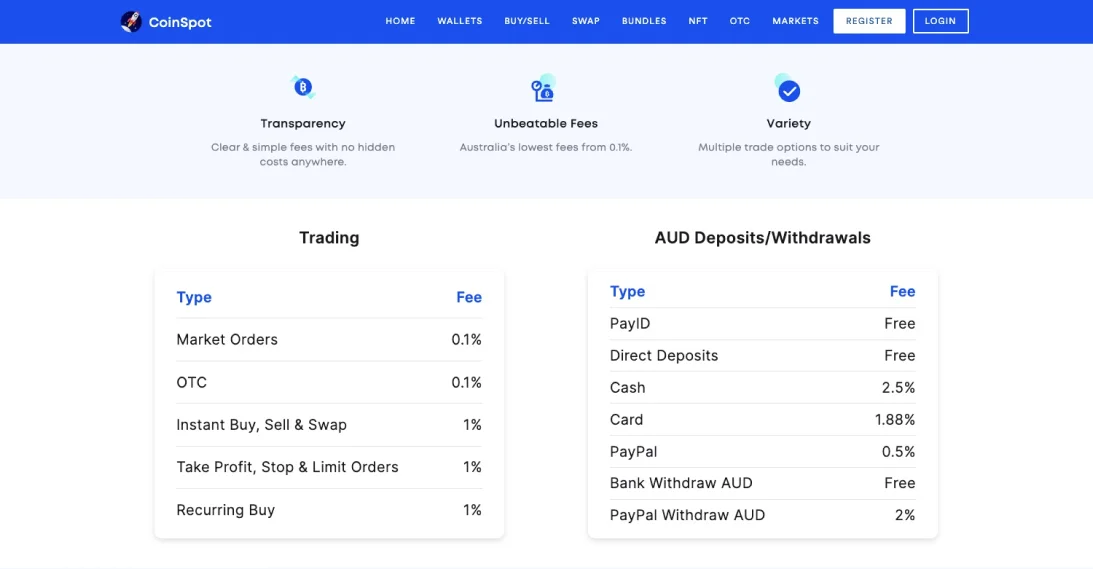Open the OTC nav item
Image resolution: width=1093 pixels, height=569 pixels.
coord(740,21)
